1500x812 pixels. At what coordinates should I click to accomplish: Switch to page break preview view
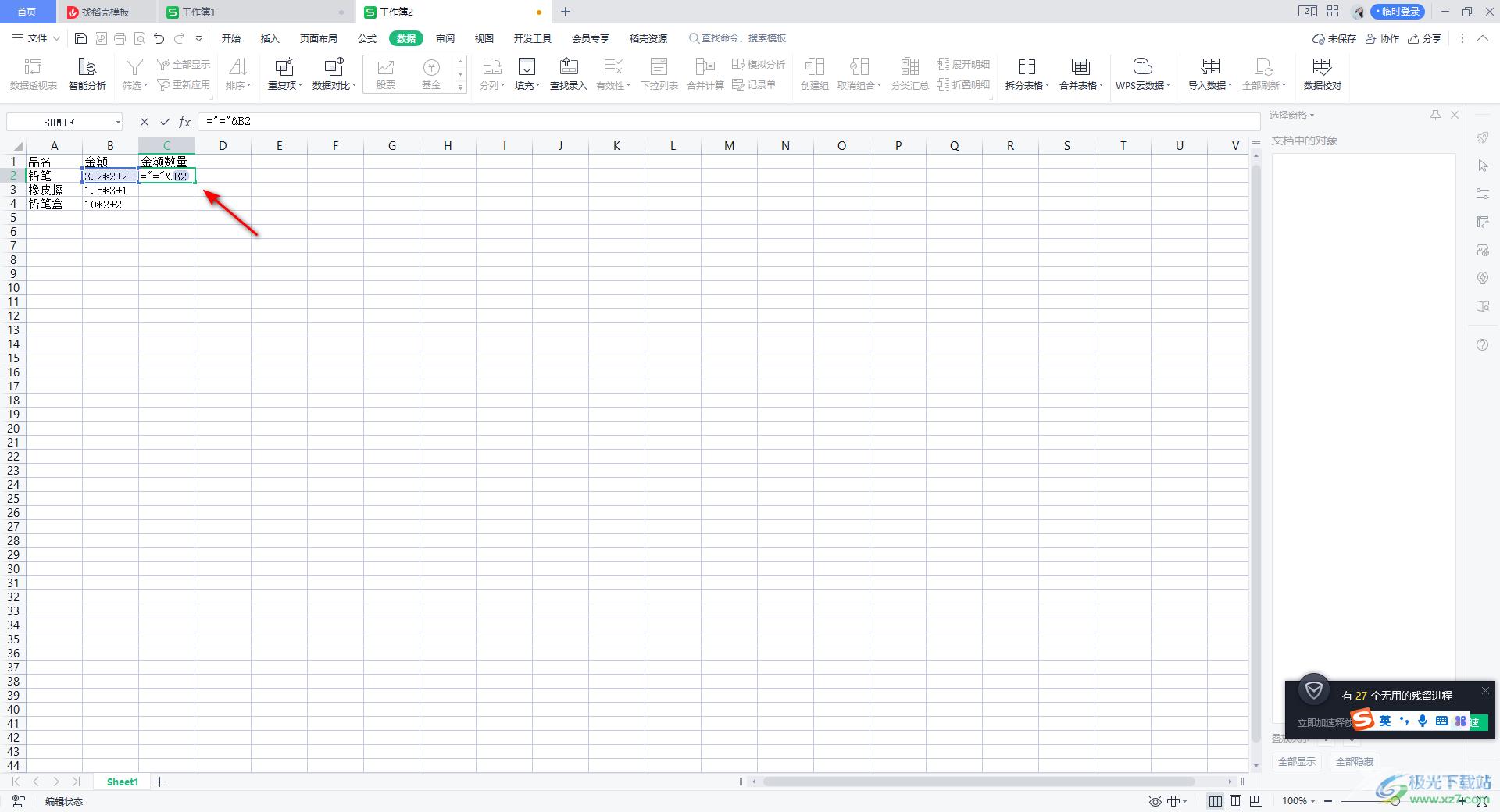1256,801
